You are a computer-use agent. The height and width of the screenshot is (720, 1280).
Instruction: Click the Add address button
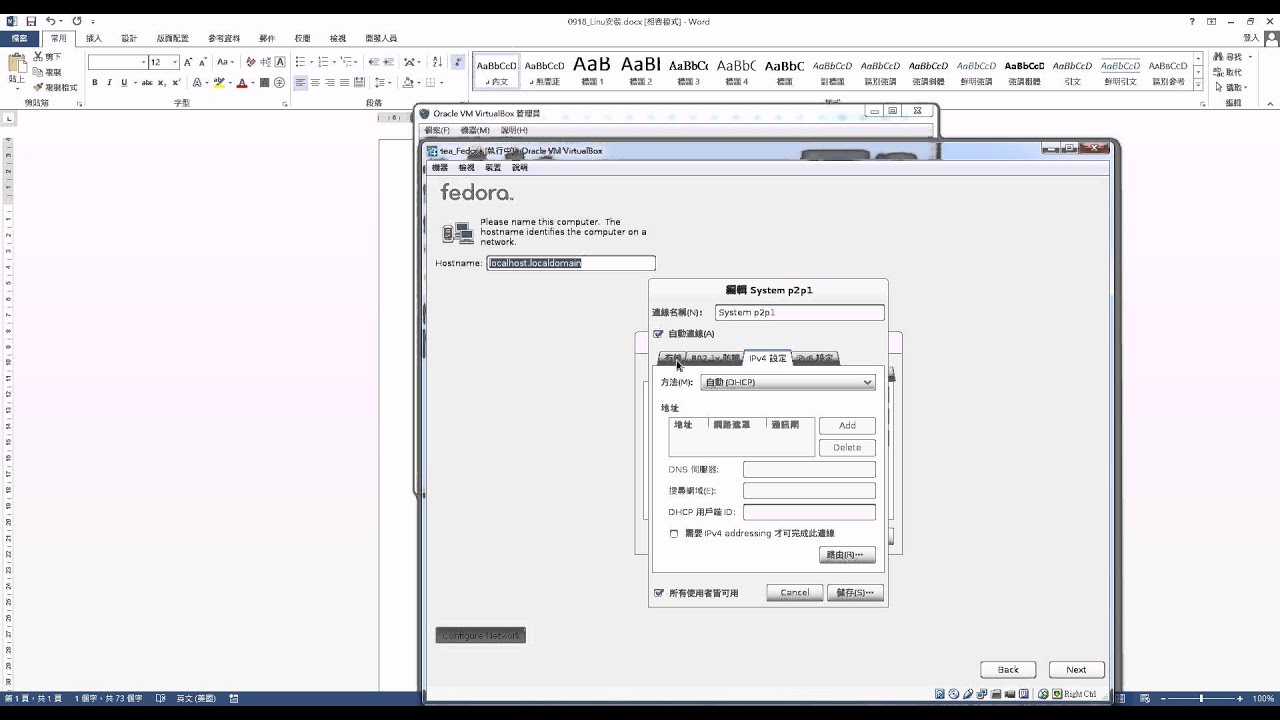[847, 425]
